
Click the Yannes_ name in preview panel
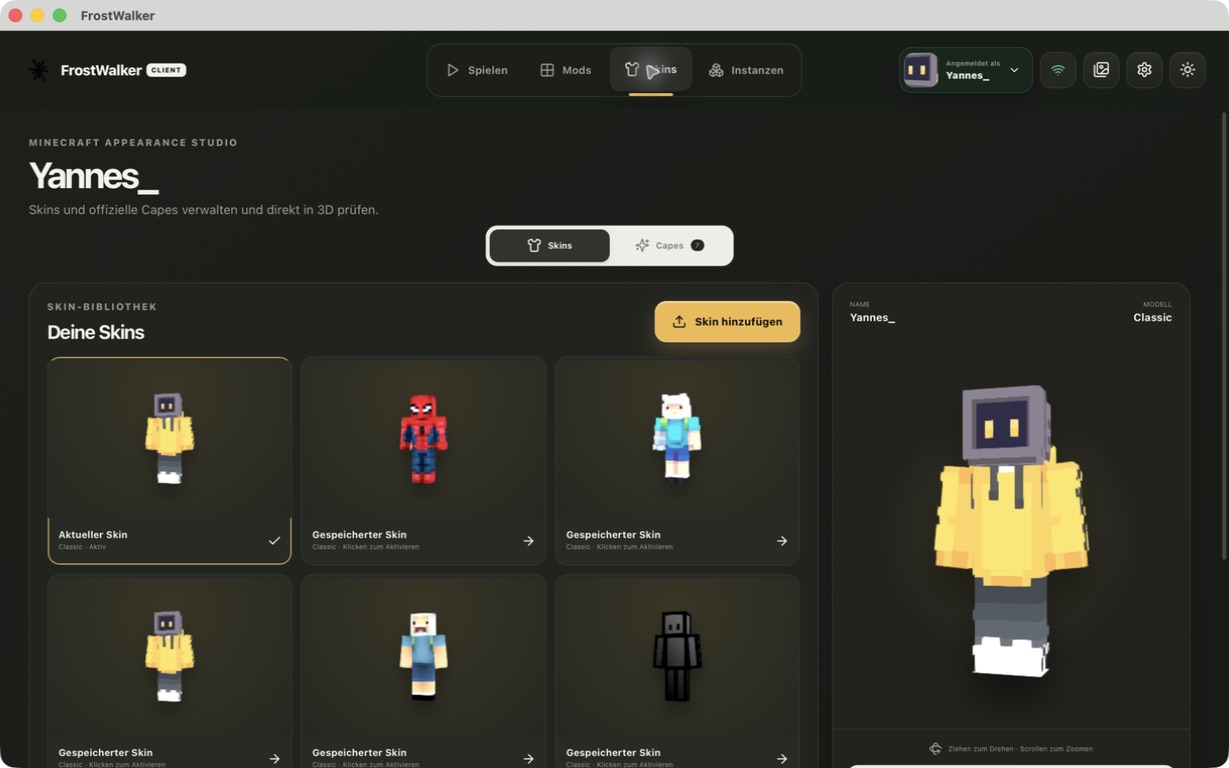pyautogui.click(x=872, y=318)
